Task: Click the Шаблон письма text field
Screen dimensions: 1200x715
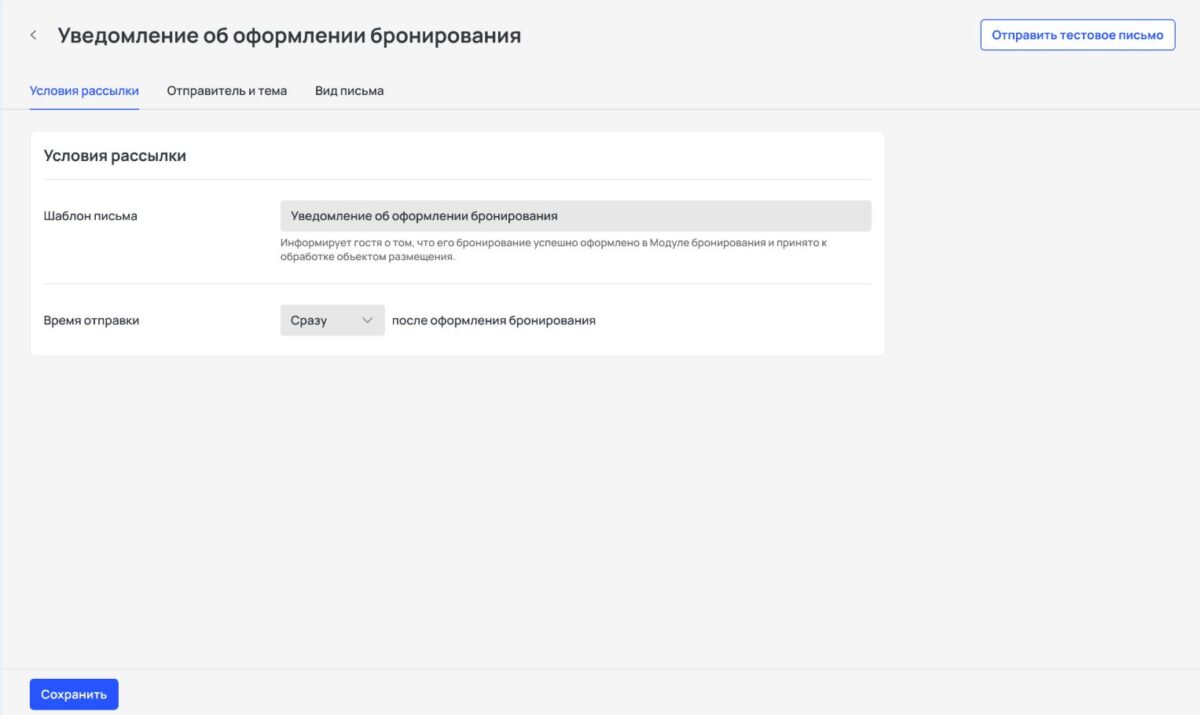Action: pyautogui.click(x=576, y=215)
